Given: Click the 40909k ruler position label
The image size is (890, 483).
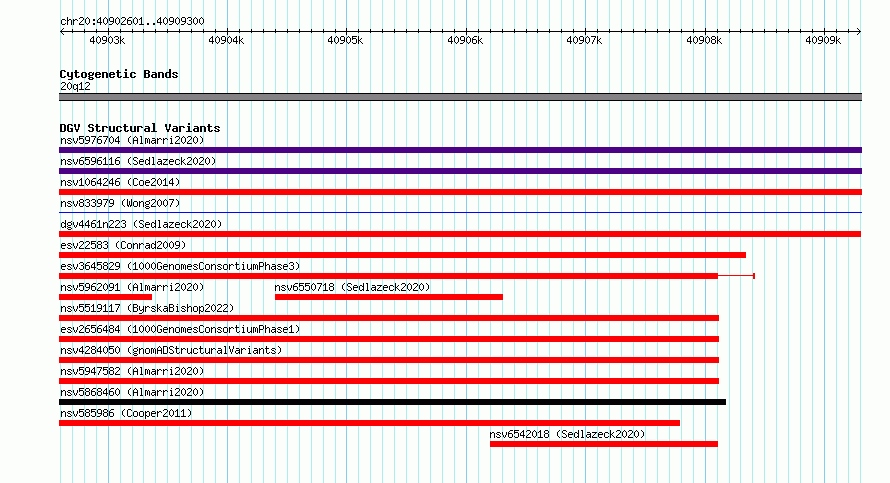Looking at the screenshot, I should coord(823,40).
